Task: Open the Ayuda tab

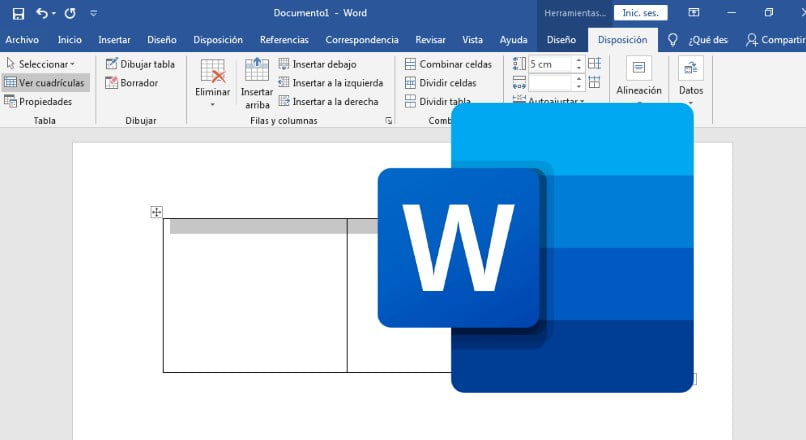Action: [514, 40]
